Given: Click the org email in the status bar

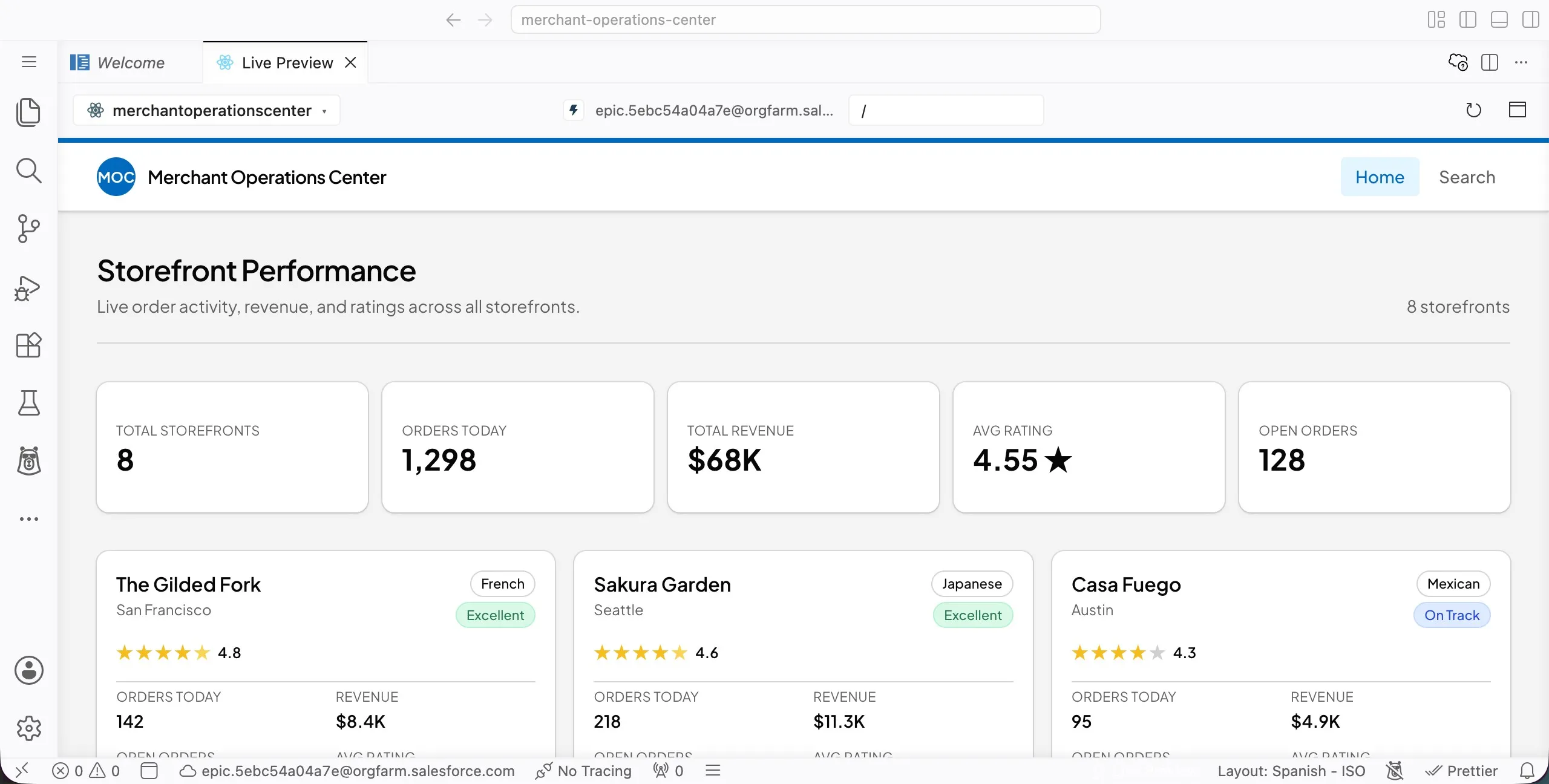Looking at the screenshot, I should pos(347,771).
